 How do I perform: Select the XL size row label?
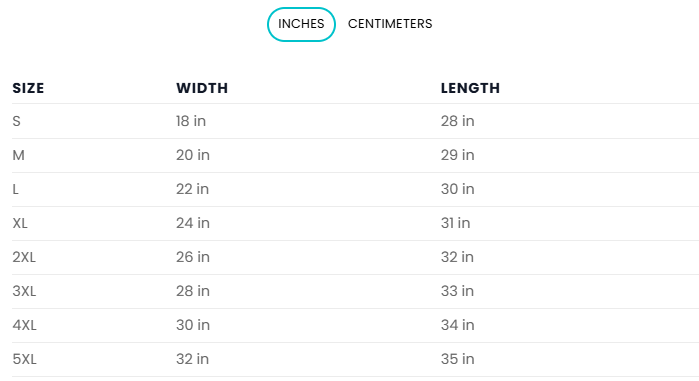[x=20, y=223]
